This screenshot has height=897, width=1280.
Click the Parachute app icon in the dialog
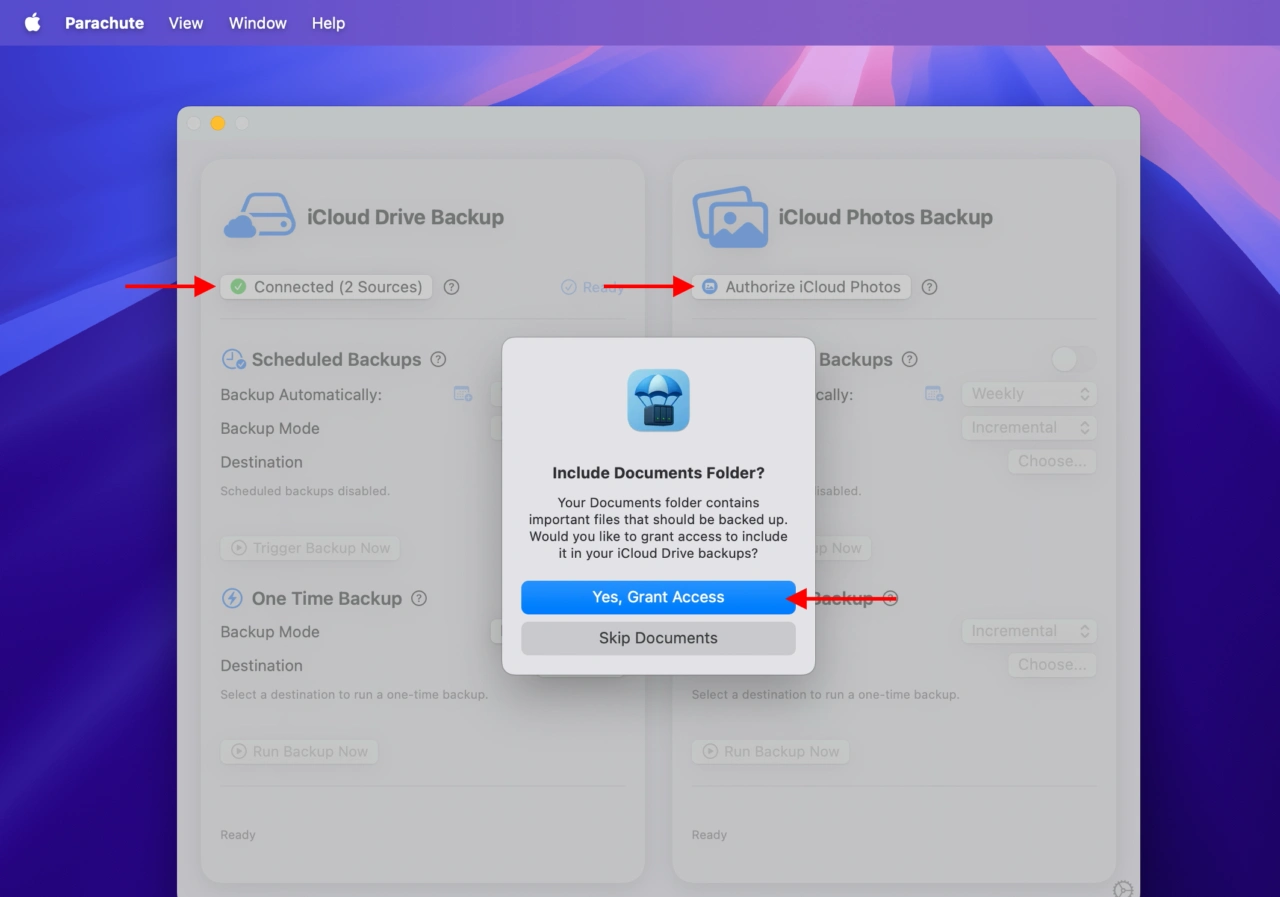(x=658, y=400)
